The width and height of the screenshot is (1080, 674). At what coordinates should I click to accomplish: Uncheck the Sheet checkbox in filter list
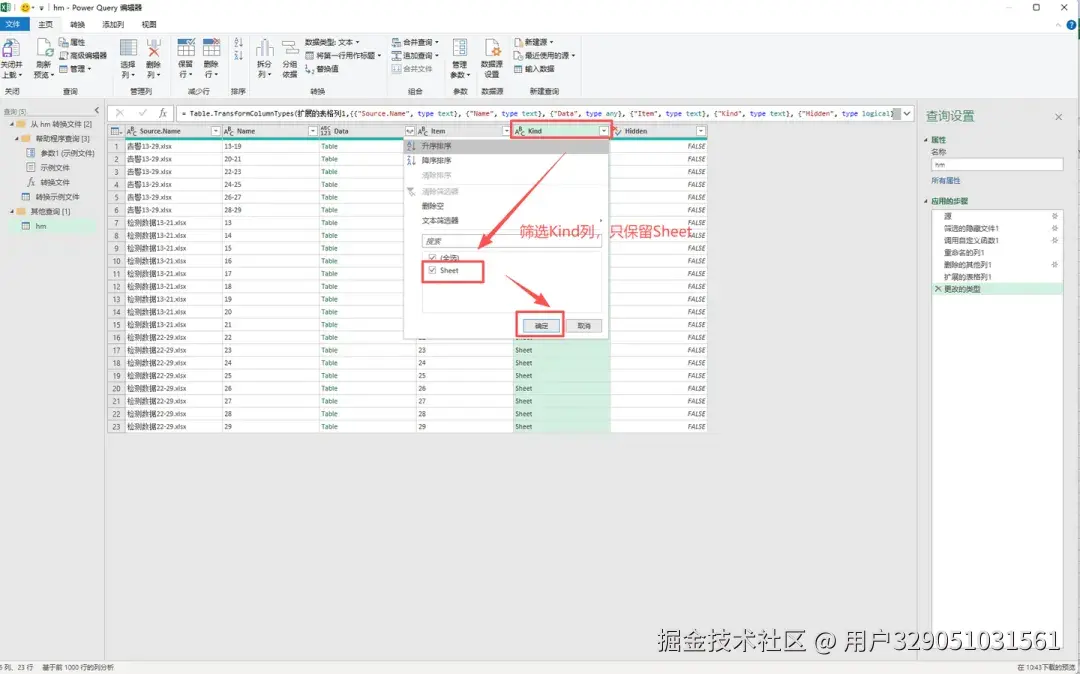click(x=433, y=270)
